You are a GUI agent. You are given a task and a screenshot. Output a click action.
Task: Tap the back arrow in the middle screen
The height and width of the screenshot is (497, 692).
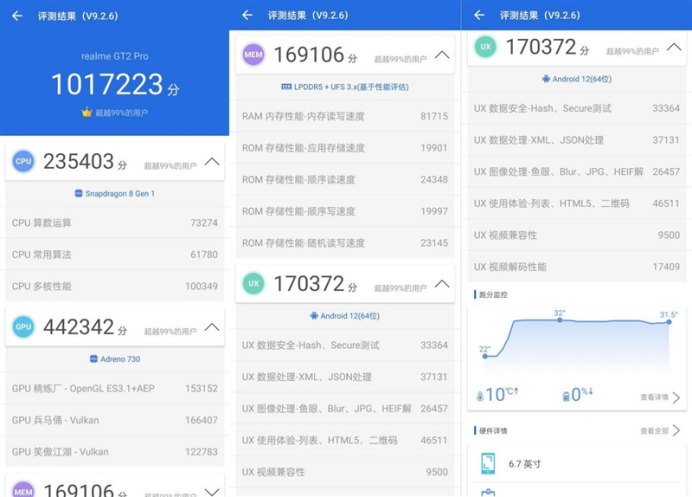(x=248, y=15)
